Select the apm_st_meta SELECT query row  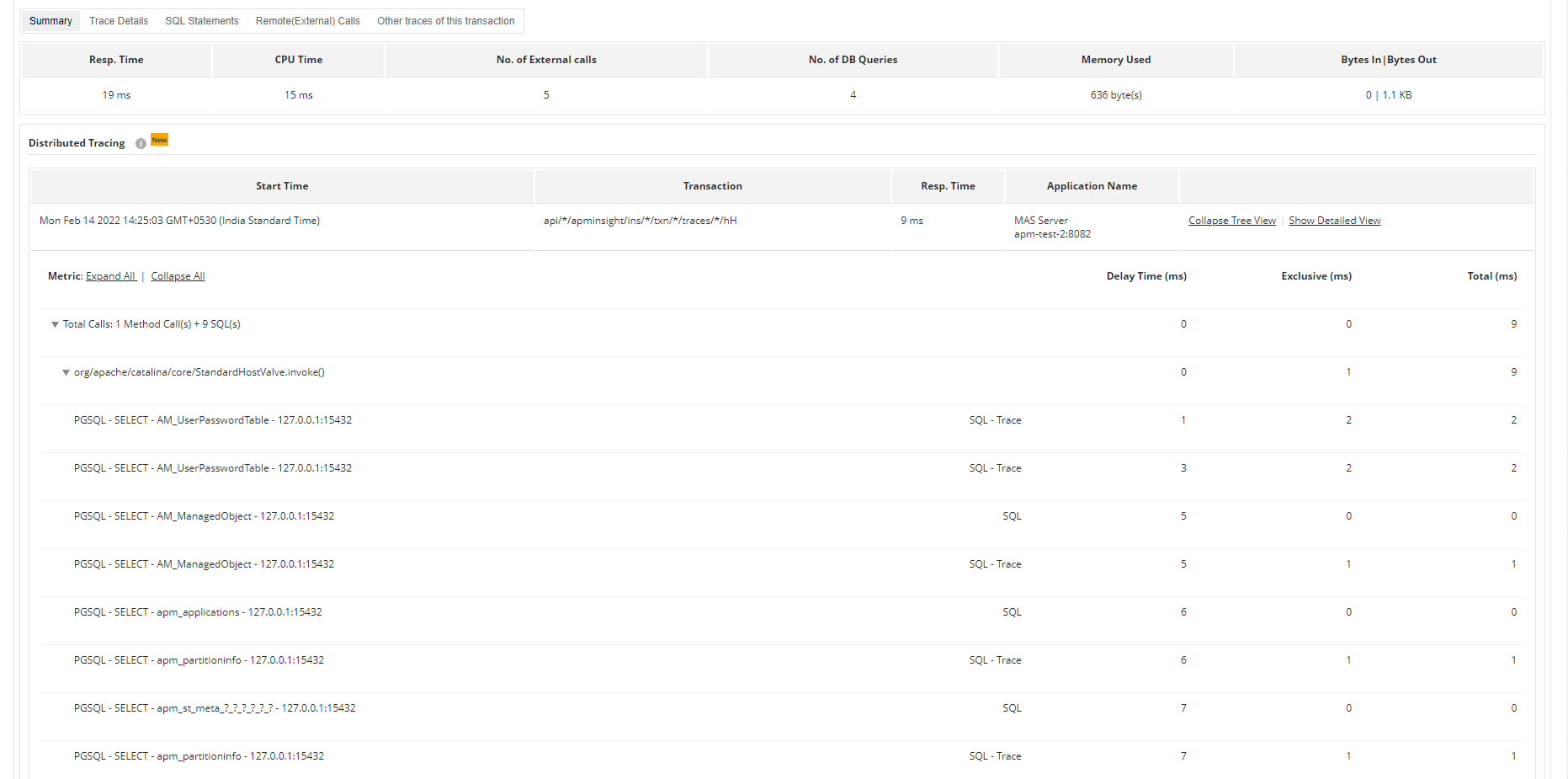(215, 708)
